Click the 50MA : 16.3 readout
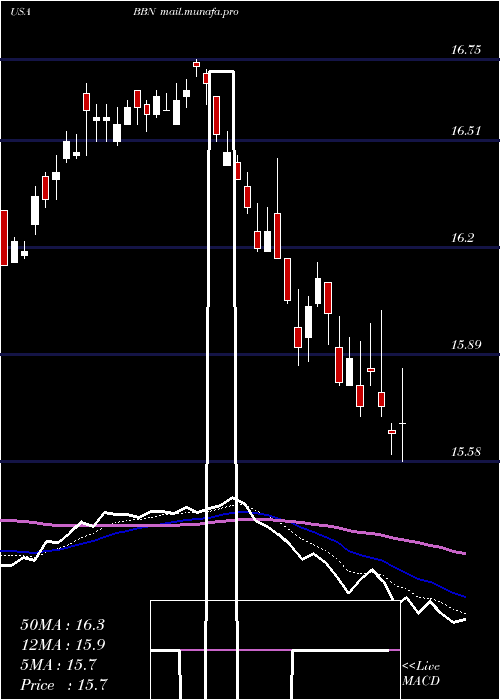 click(62, 625)
